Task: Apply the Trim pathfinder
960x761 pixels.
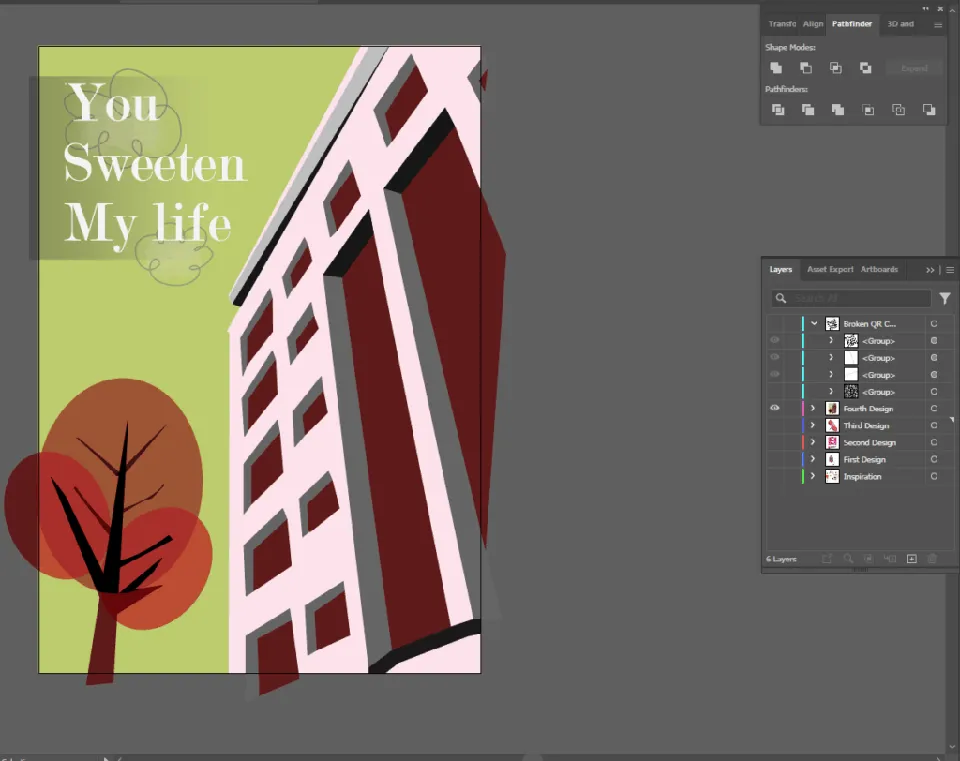Action: pyautogui.click(x=808, y=110)
